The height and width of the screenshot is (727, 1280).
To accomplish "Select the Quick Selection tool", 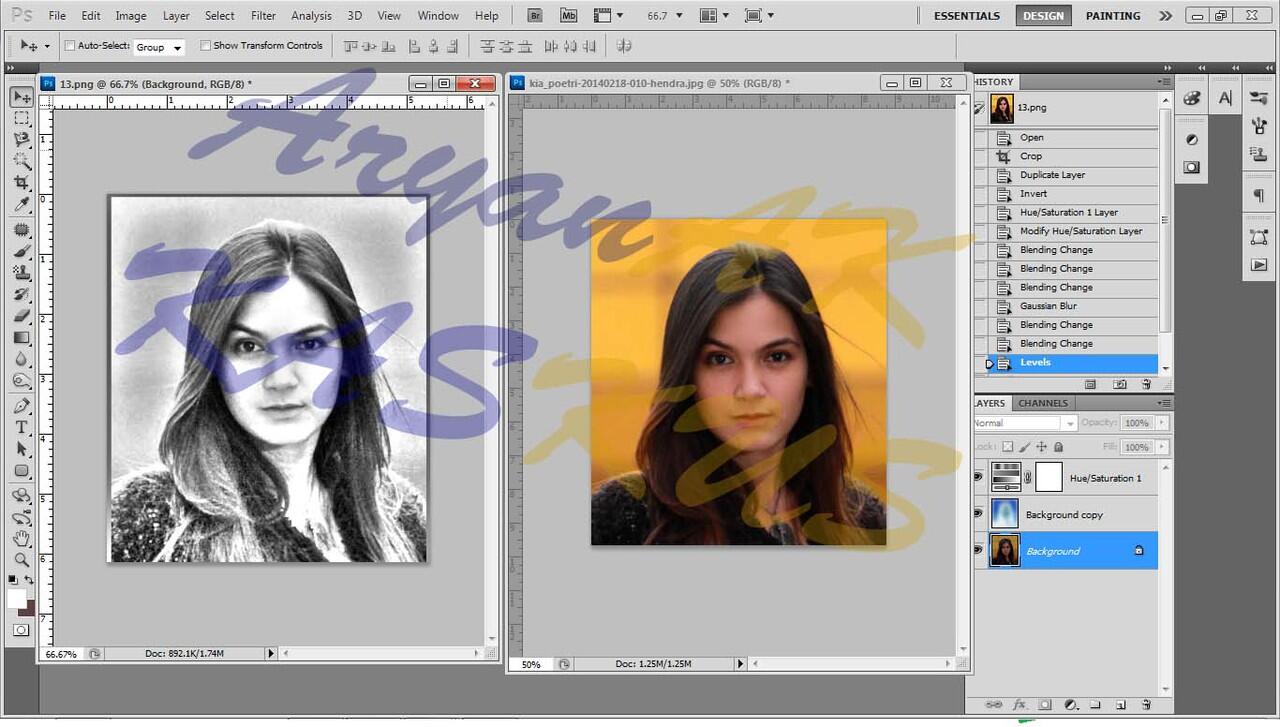I will coord(21,161).
